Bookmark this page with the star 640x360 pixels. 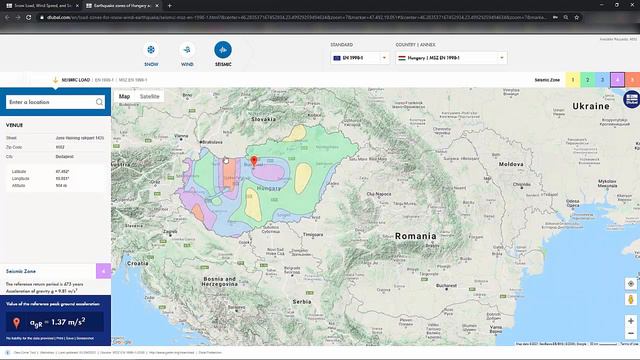(x=577, y=17)
